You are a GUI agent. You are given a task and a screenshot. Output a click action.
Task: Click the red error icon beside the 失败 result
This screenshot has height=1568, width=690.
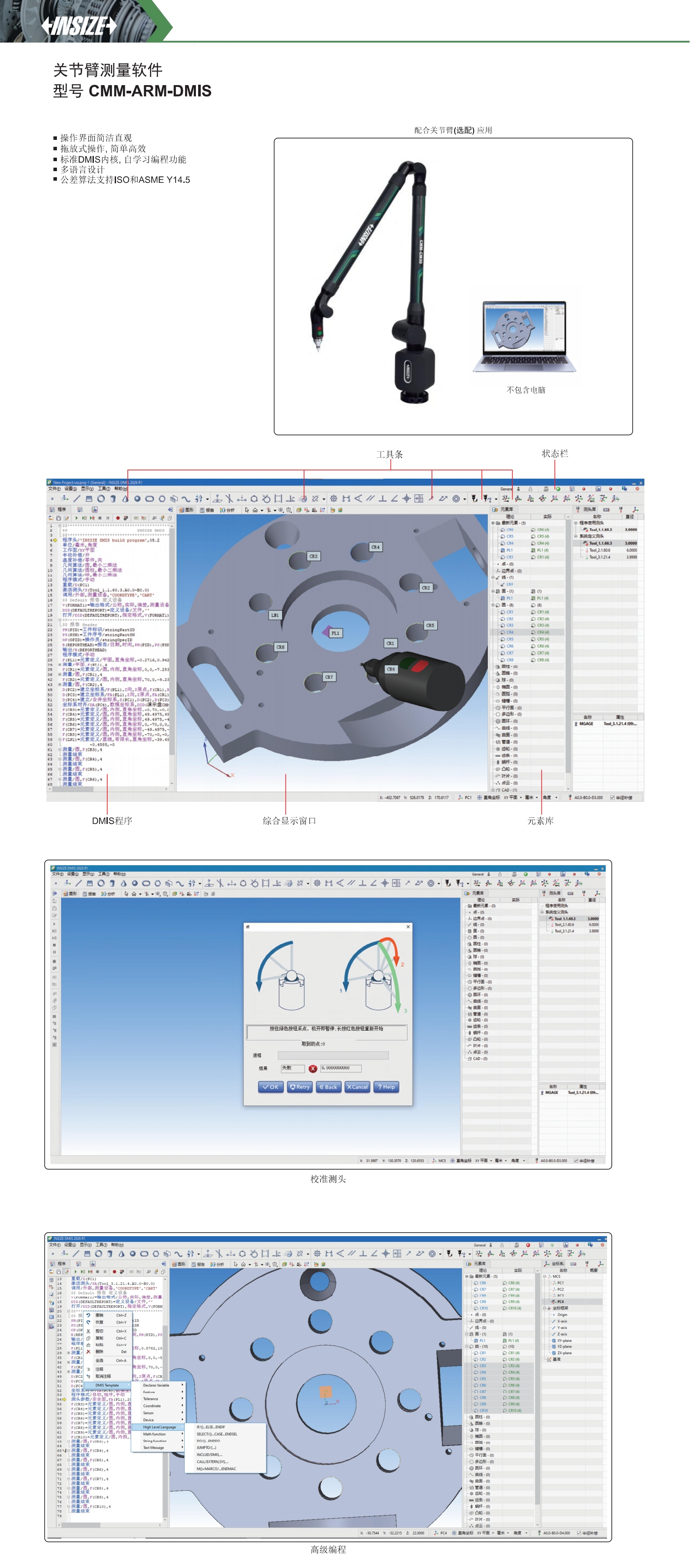(x=312, y=1068)
